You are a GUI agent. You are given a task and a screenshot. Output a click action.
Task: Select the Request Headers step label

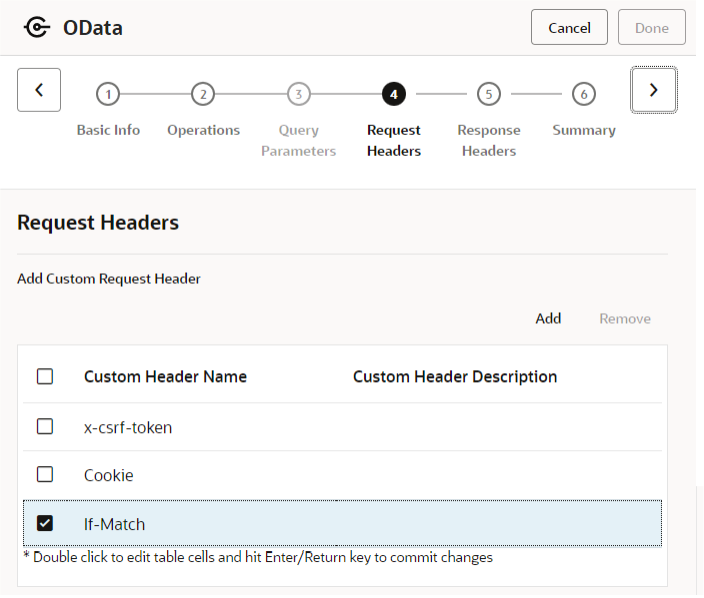pos(394,141)
